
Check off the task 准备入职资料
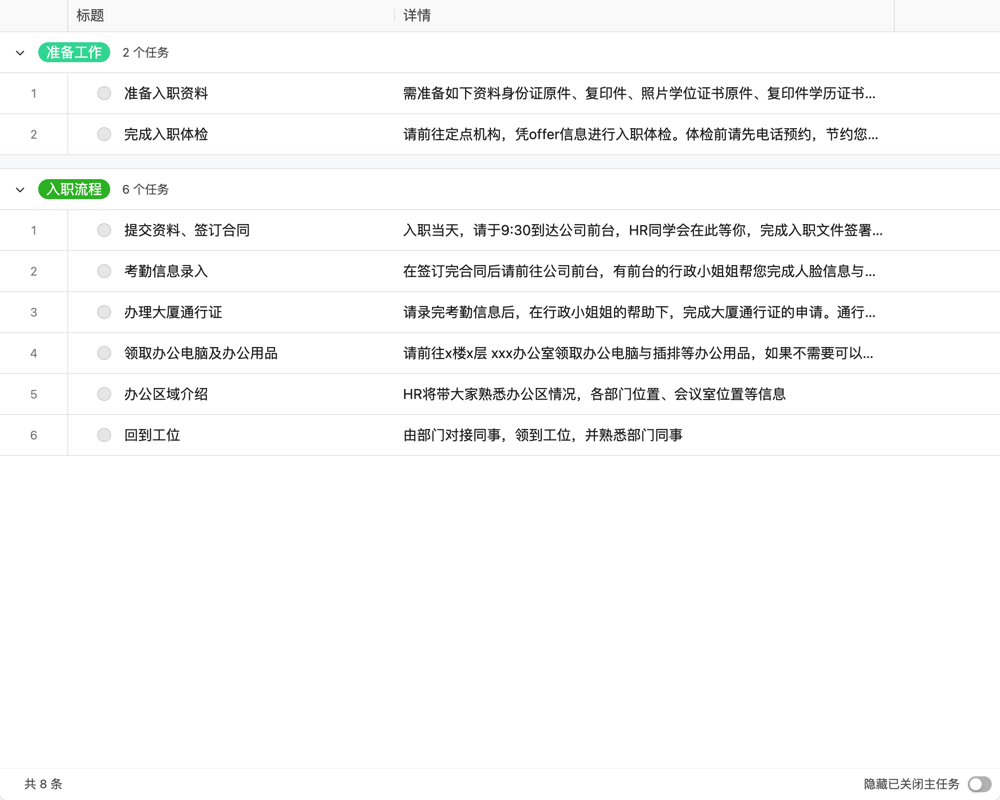pyautogui.click(x=103, y=93)
